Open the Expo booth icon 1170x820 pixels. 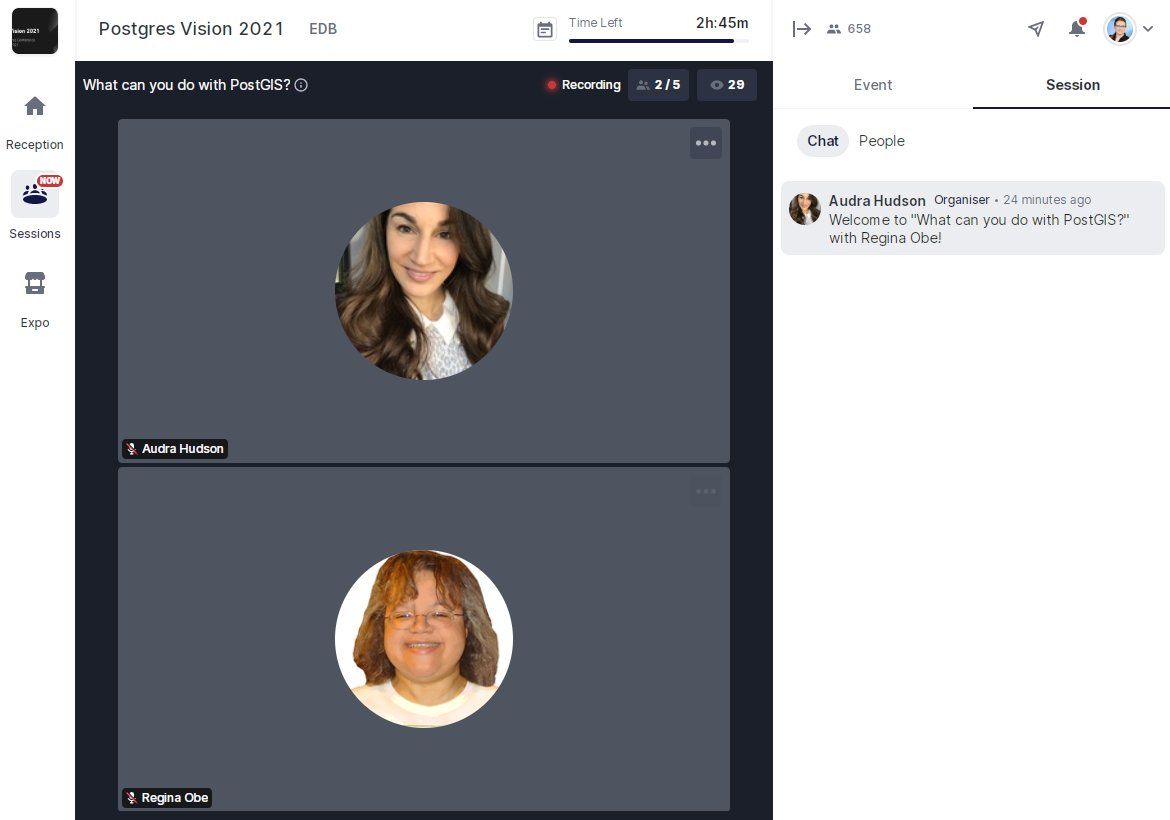point(34,284)
